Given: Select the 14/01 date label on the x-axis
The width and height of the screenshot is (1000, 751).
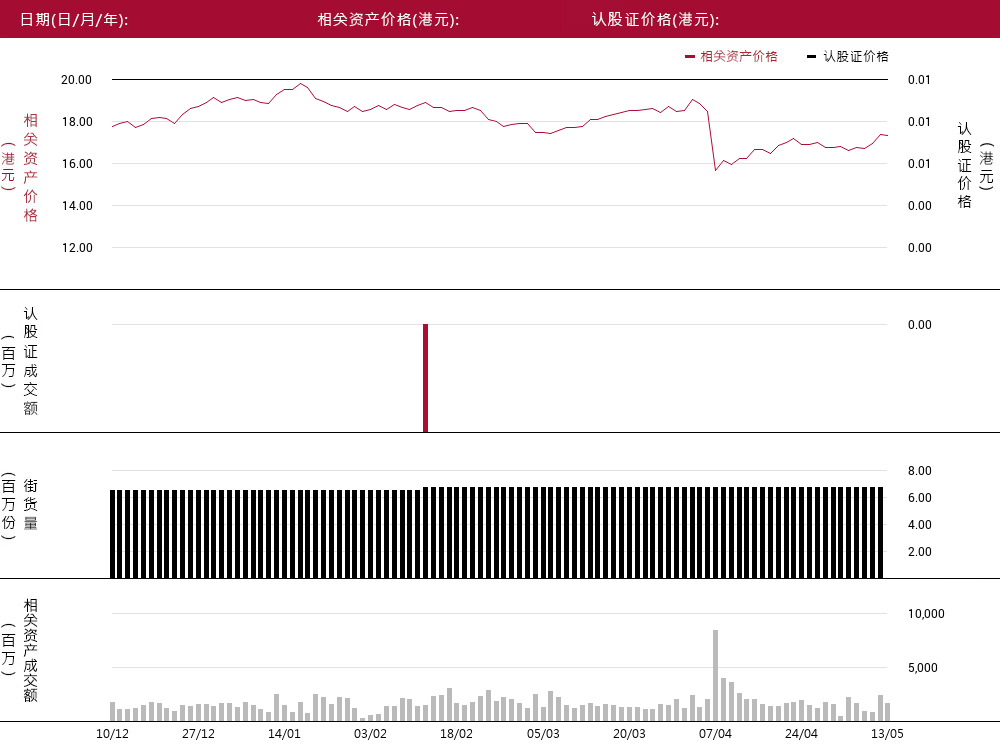Looking at the screenshot, I should (x=284, y=734).
